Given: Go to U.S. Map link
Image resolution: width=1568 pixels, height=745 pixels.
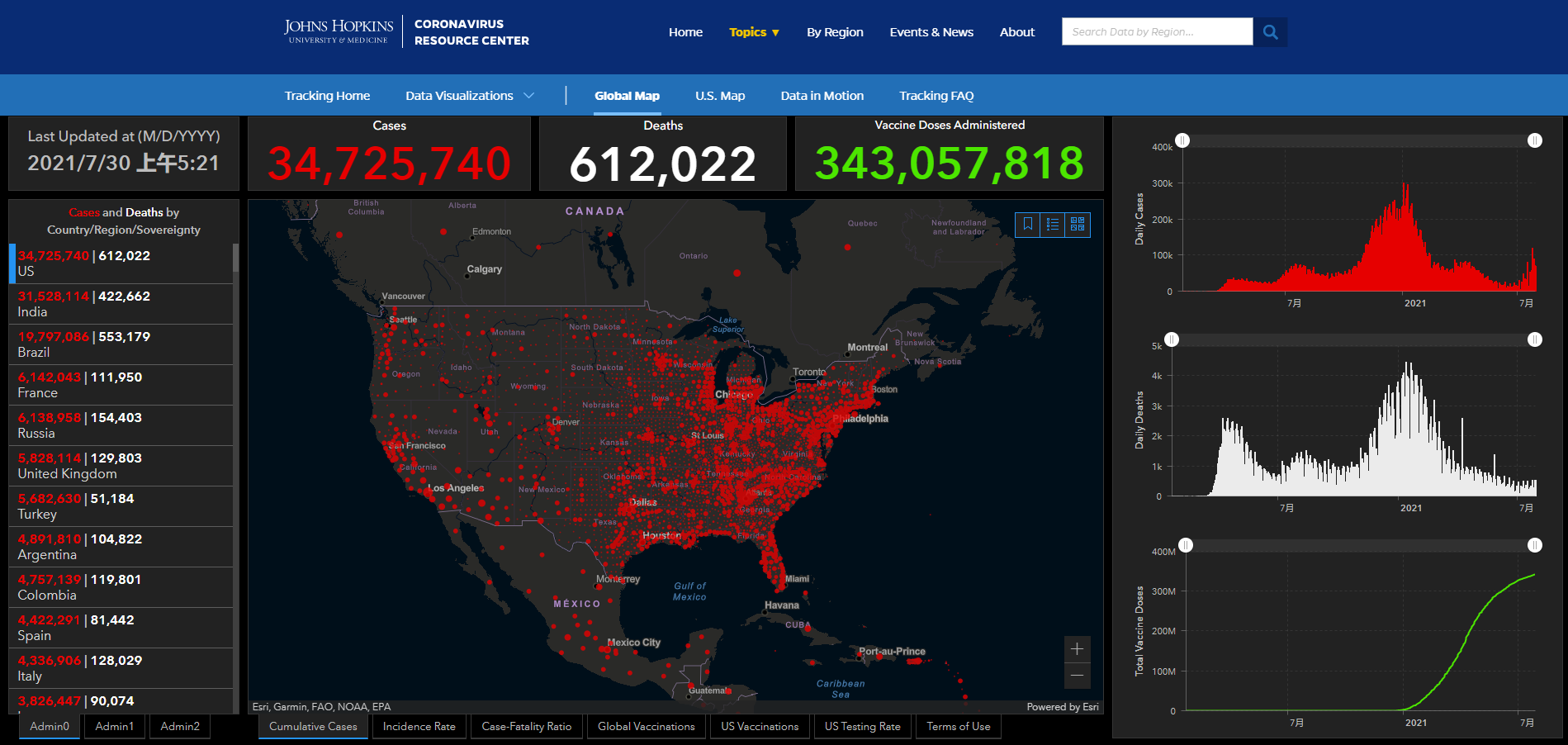Looking at the screenshot, I should (x=720, y=96).
